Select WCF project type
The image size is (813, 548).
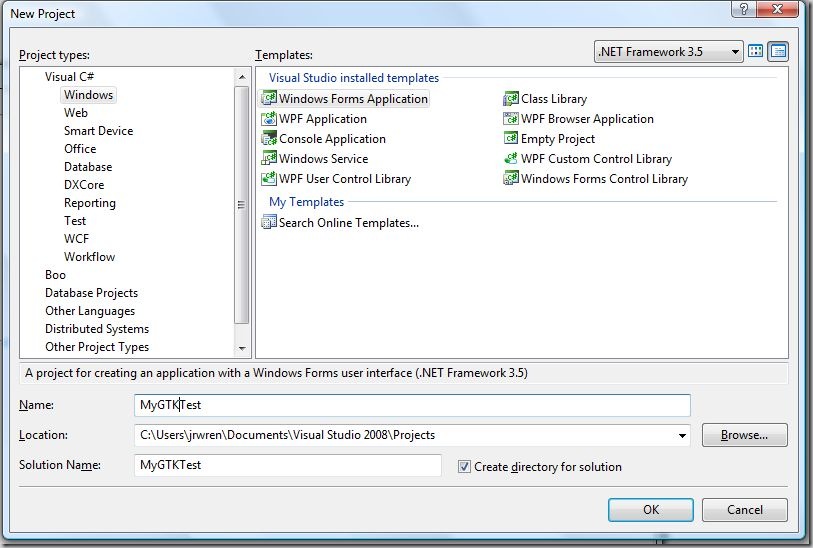76,238
